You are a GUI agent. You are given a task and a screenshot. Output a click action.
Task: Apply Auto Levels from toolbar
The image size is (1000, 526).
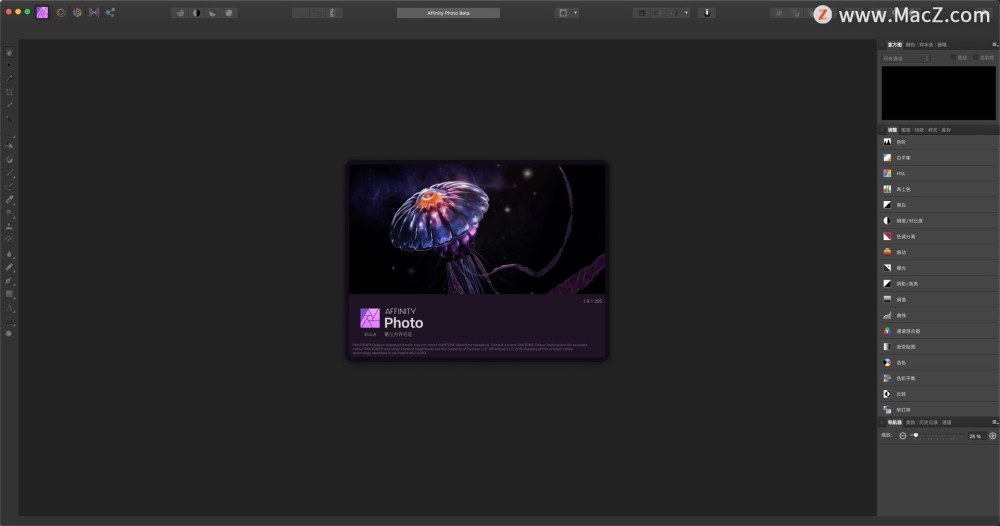180,13
